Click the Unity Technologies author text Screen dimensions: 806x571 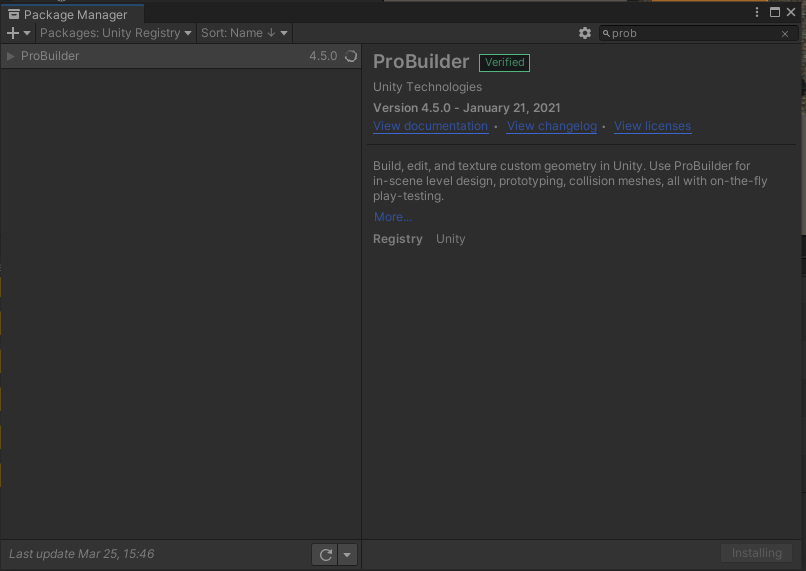click(x=428, y=87)
